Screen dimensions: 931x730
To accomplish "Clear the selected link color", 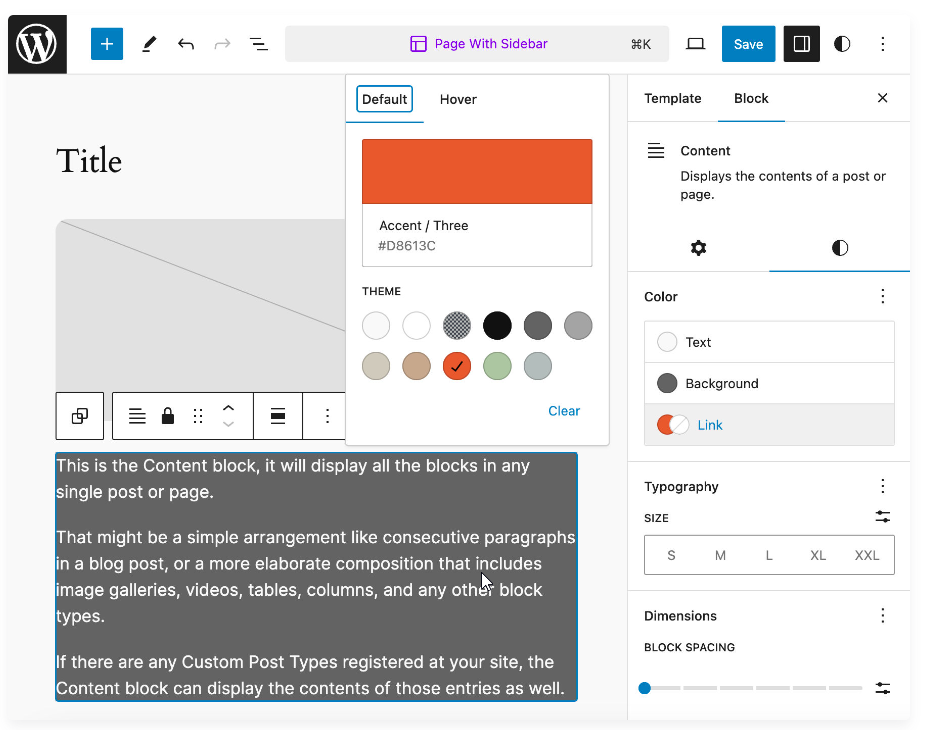I will pos(563,411).
